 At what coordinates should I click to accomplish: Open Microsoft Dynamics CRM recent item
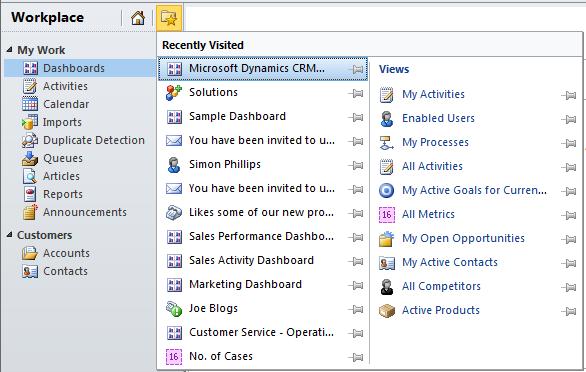(263, 69)
